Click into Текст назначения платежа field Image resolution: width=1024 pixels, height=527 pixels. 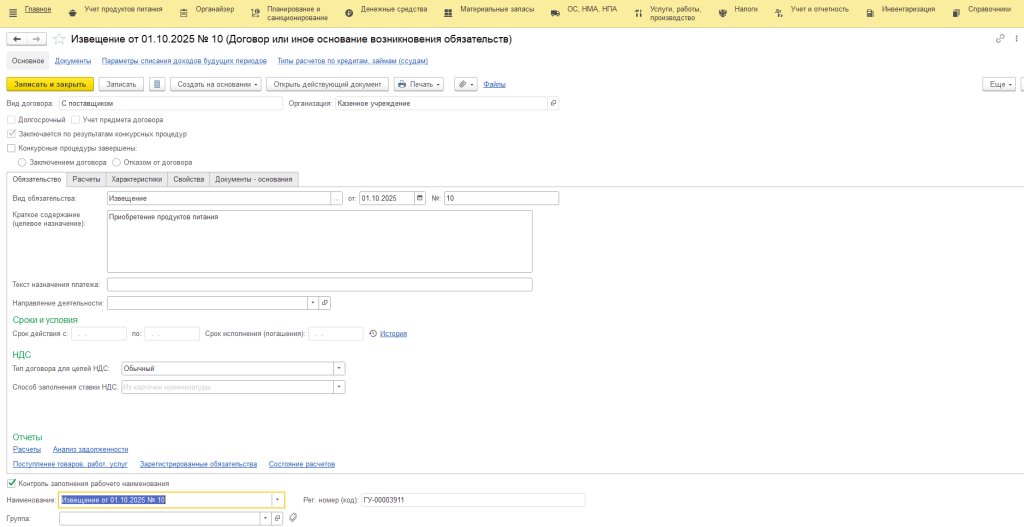[x=319, y=284]
